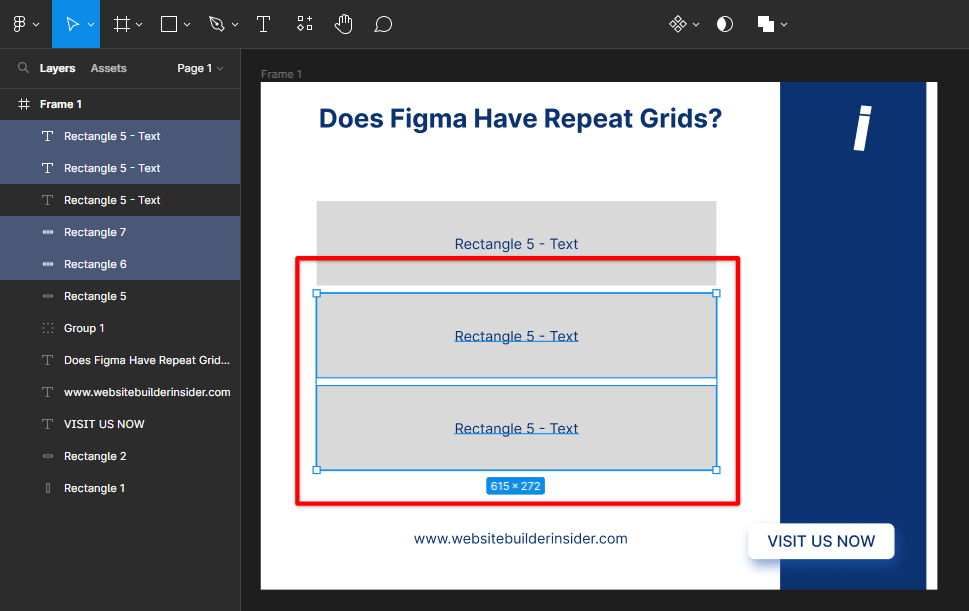The width and height of the screenshot is (969, 611).
Task: Select the Frame tool
Action: point(122,24)
